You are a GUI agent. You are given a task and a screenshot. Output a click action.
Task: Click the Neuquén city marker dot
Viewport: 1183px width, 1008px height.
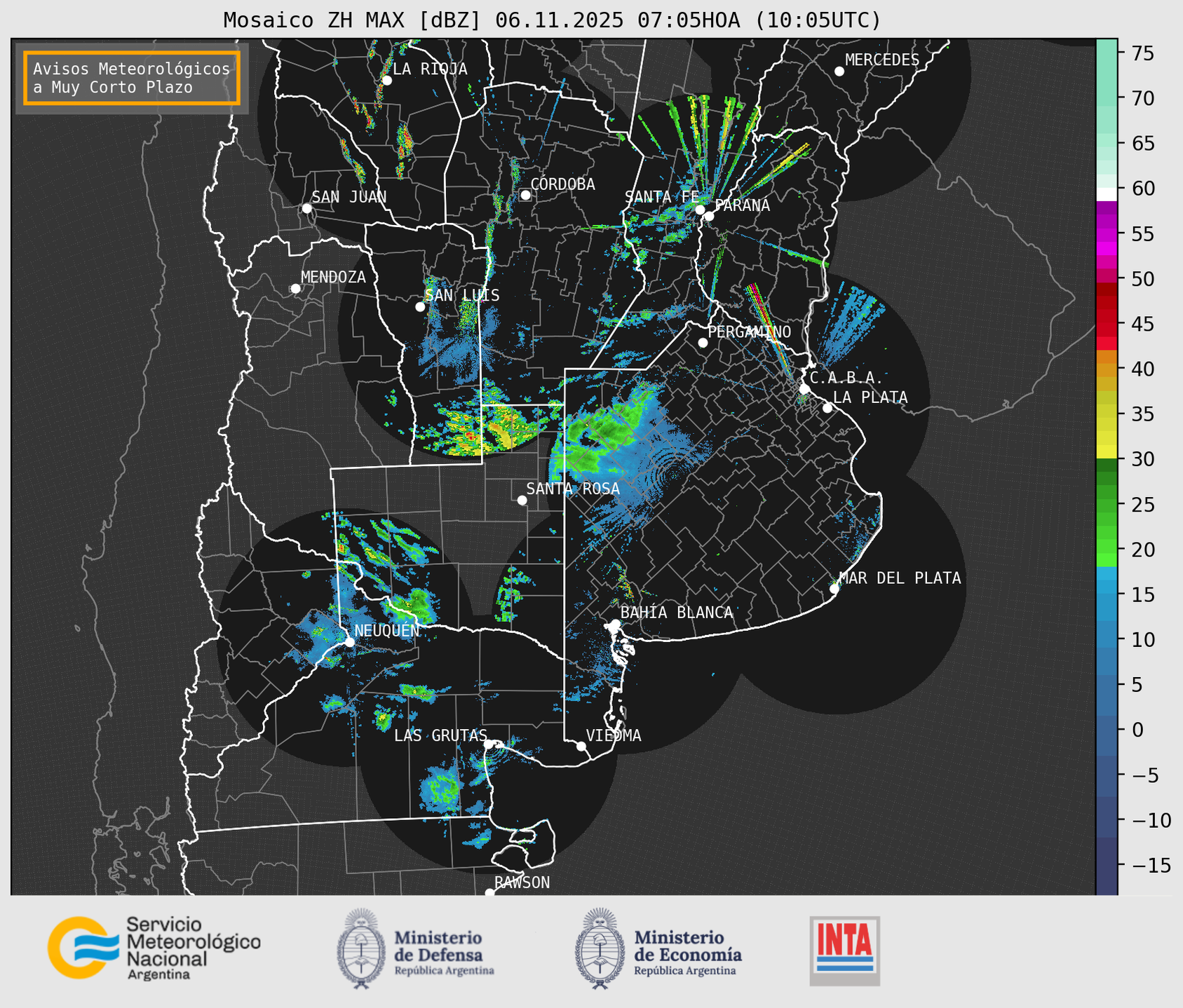pyautogui.click(x=349, y=642)
